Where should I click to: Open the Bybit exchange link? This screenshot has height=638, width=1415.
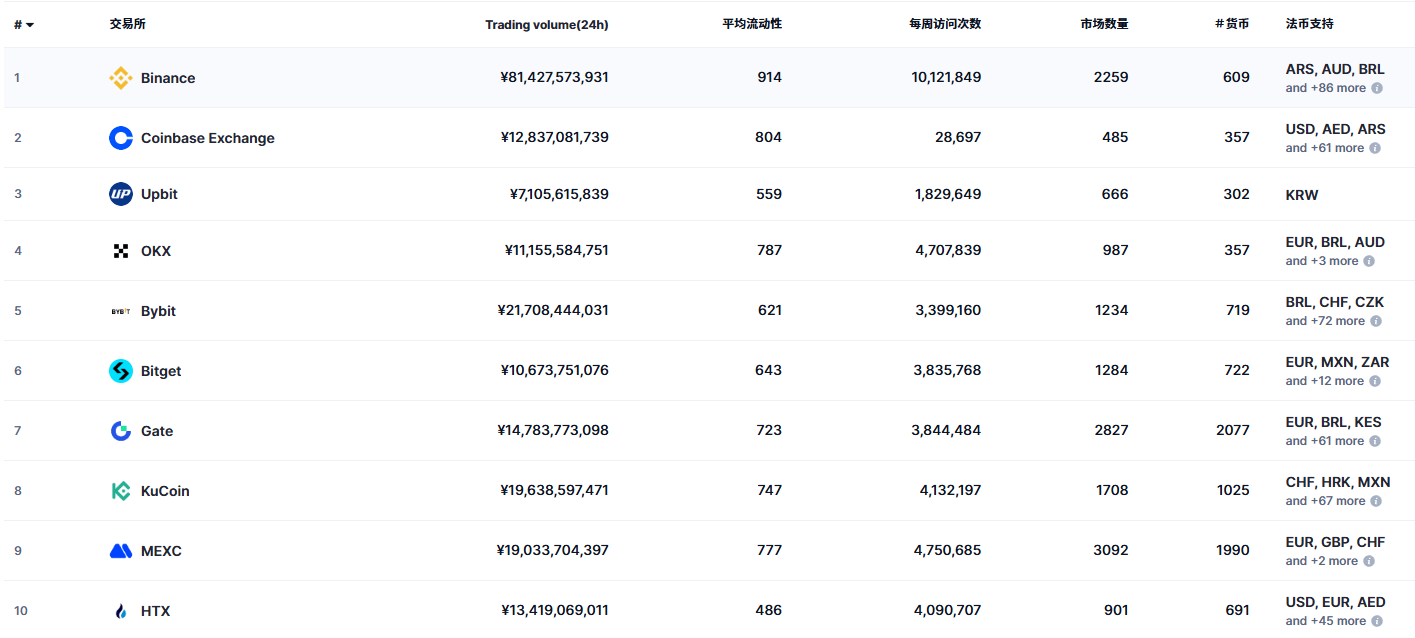158,311
